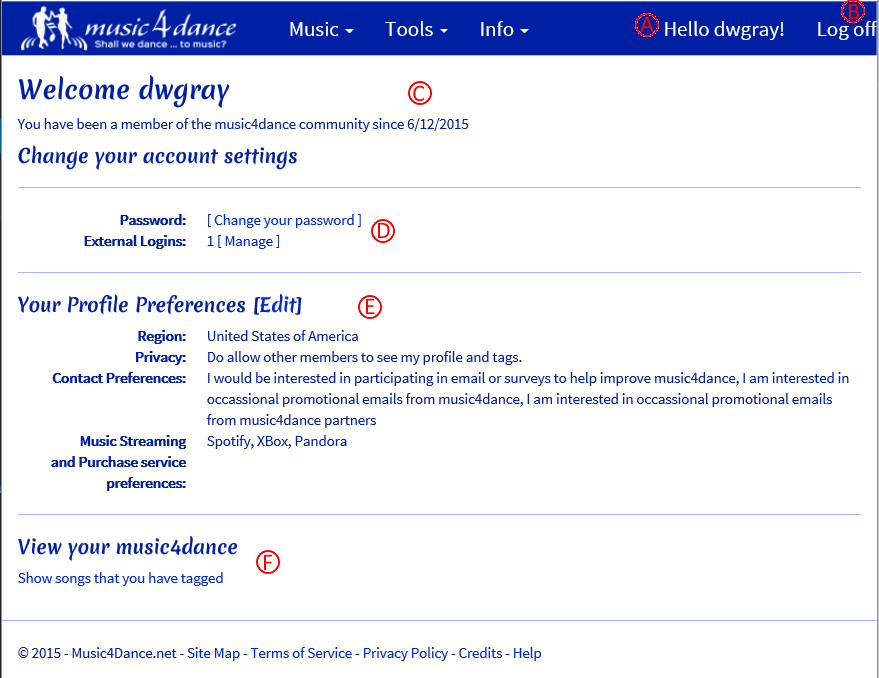The image size is (879, 678).
Task: Expand the Tools dropdown caret
Action: coord(443,31)
